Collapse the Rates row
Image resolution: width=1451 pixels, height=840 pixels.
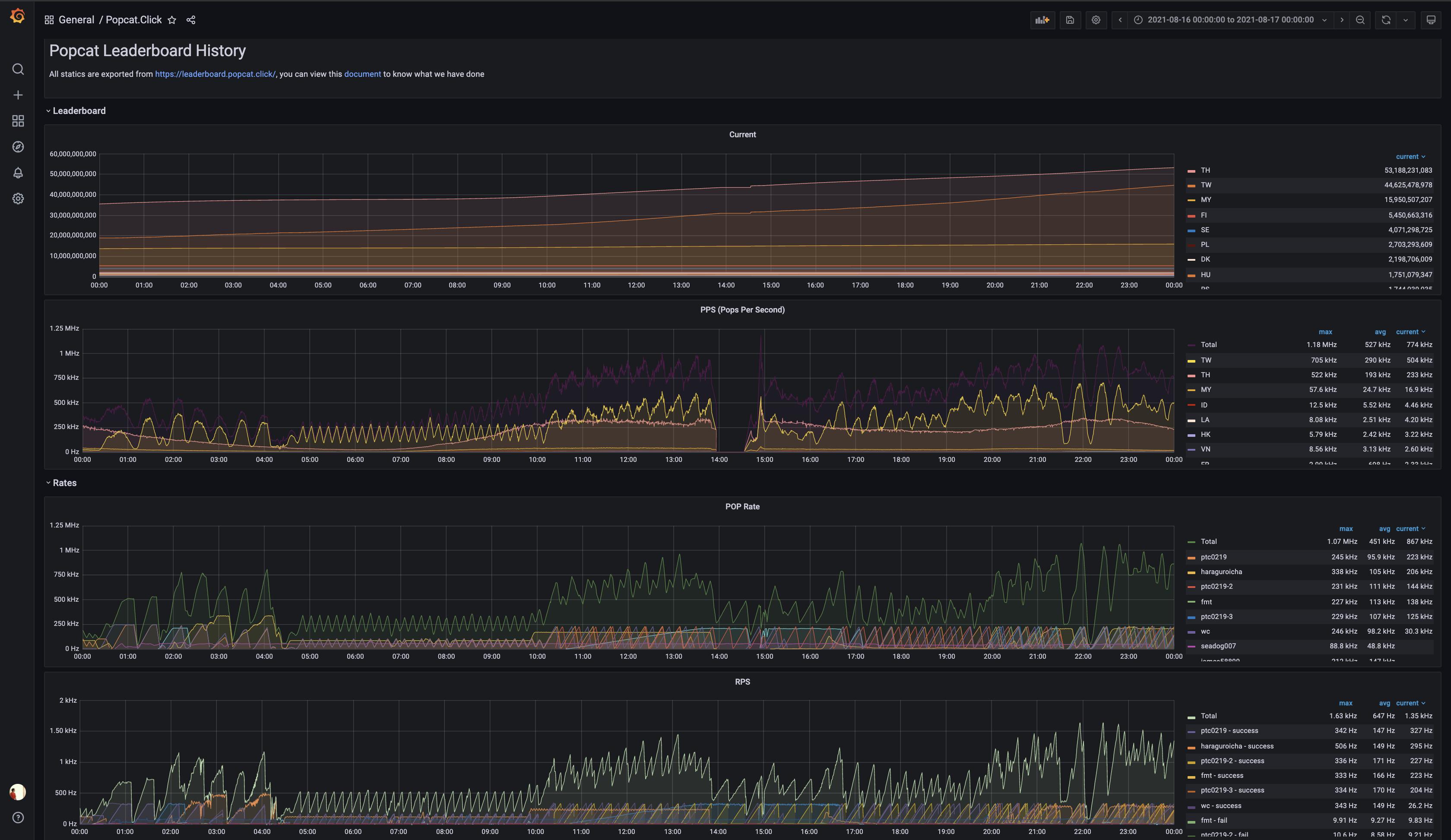[64, 483]
